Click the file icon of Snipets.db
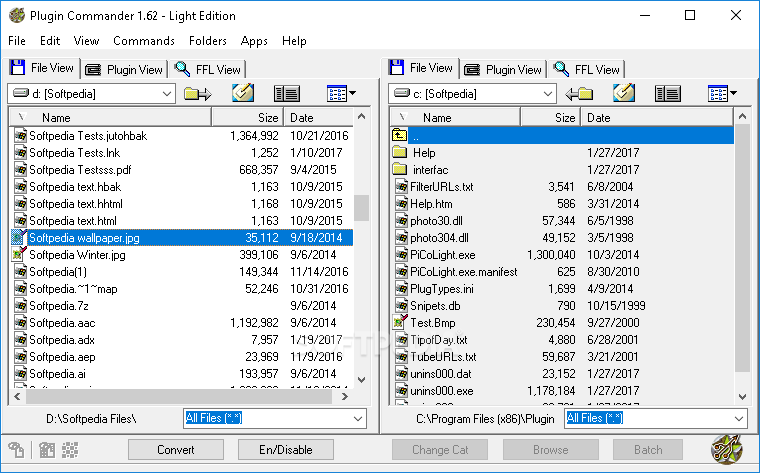 click(x=401, y=305)
